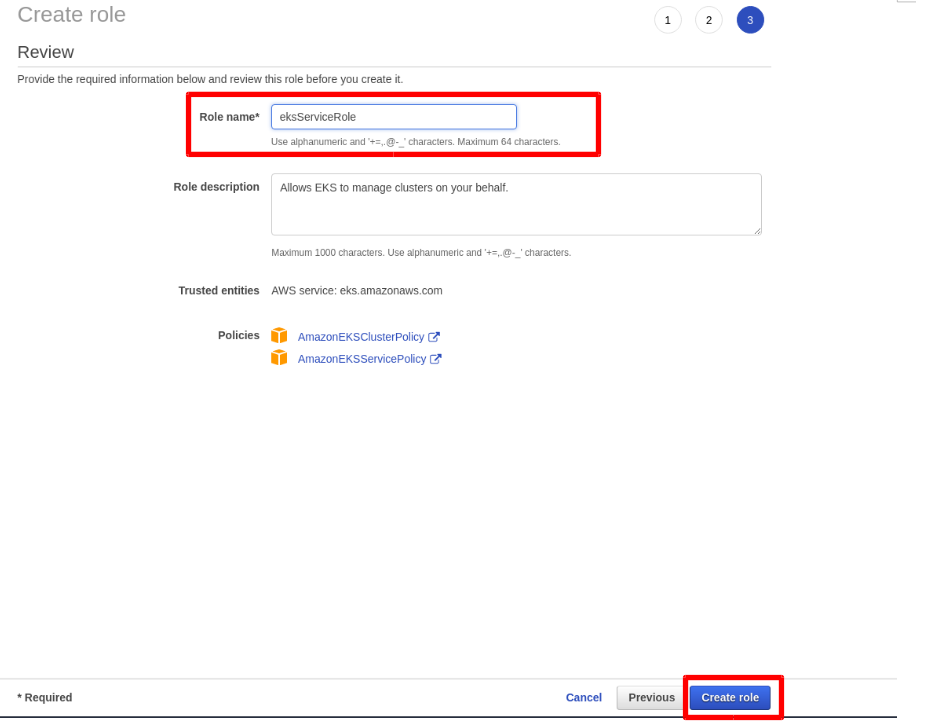Open the AmazonEKSClusterPolicy link
The height and width of the screenshot is (724, 946).
pos(361,337)
